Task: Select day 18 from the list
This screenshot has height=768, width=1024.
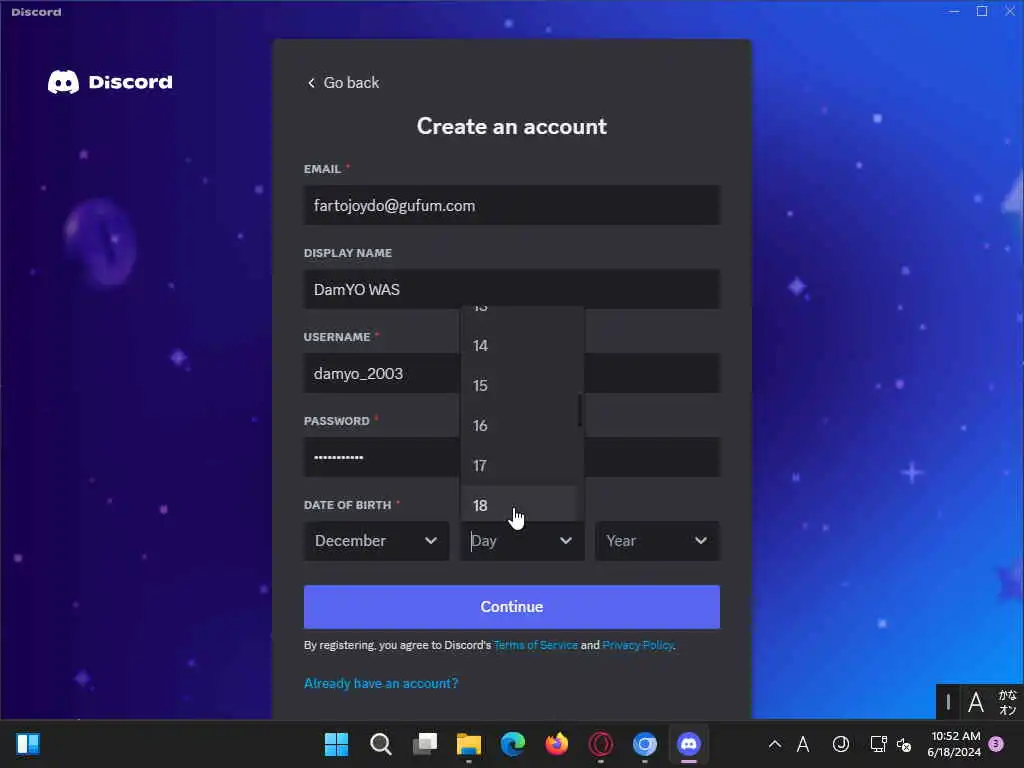Action: click(x=519, y=504)
